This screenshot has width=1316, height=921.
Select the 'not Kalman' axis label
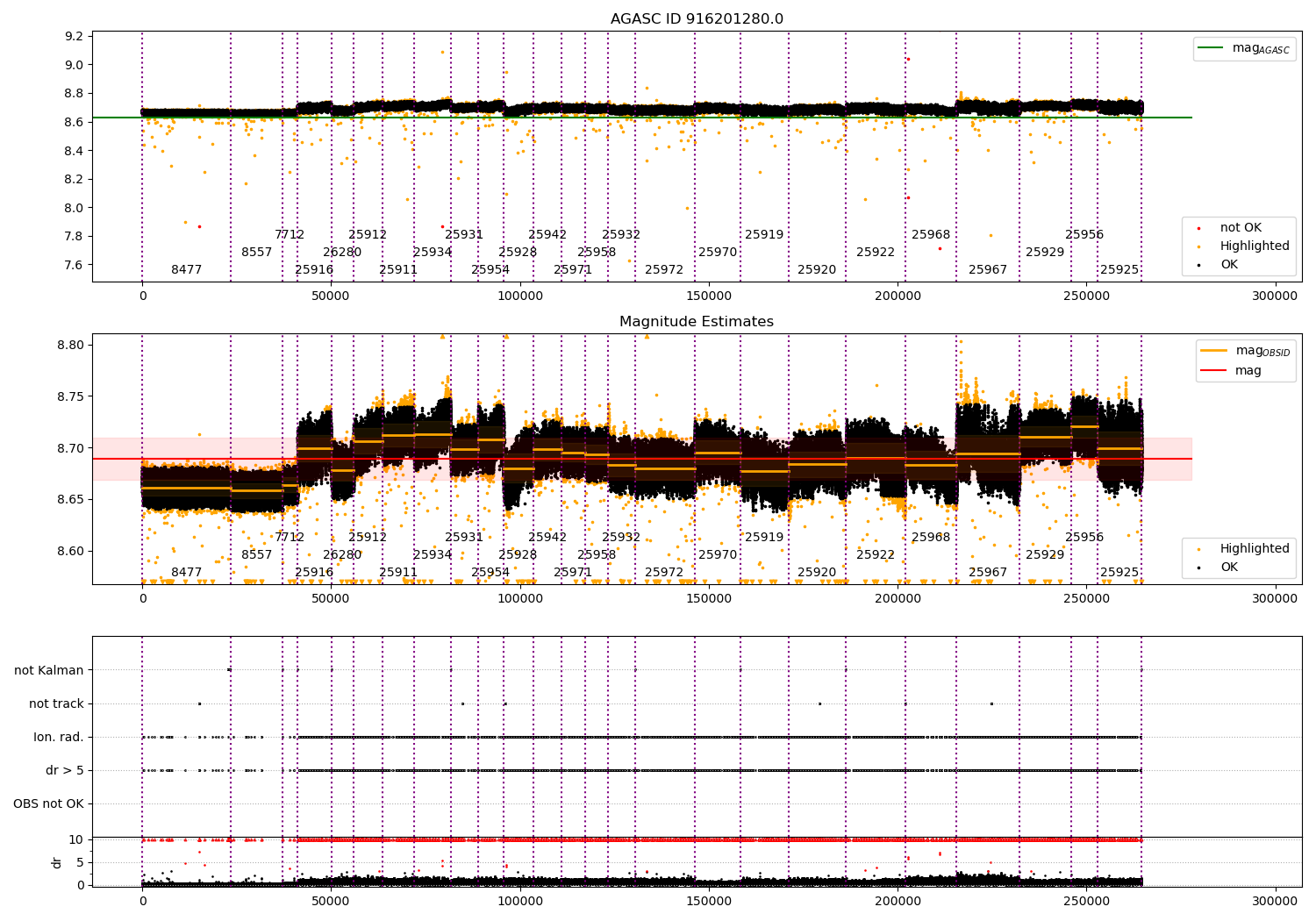(49, 670)
